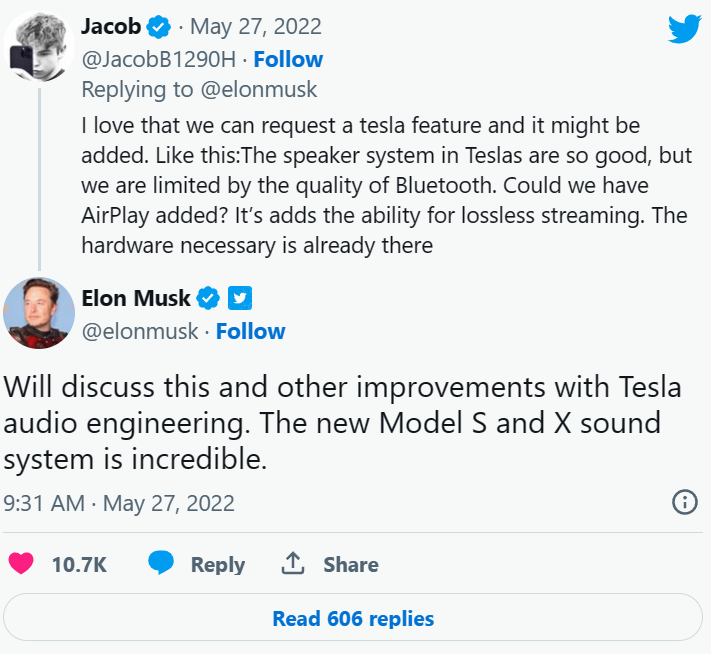Follow the @elonmusk account
Screen dimensions: 711x654
(x=250, y=332)
